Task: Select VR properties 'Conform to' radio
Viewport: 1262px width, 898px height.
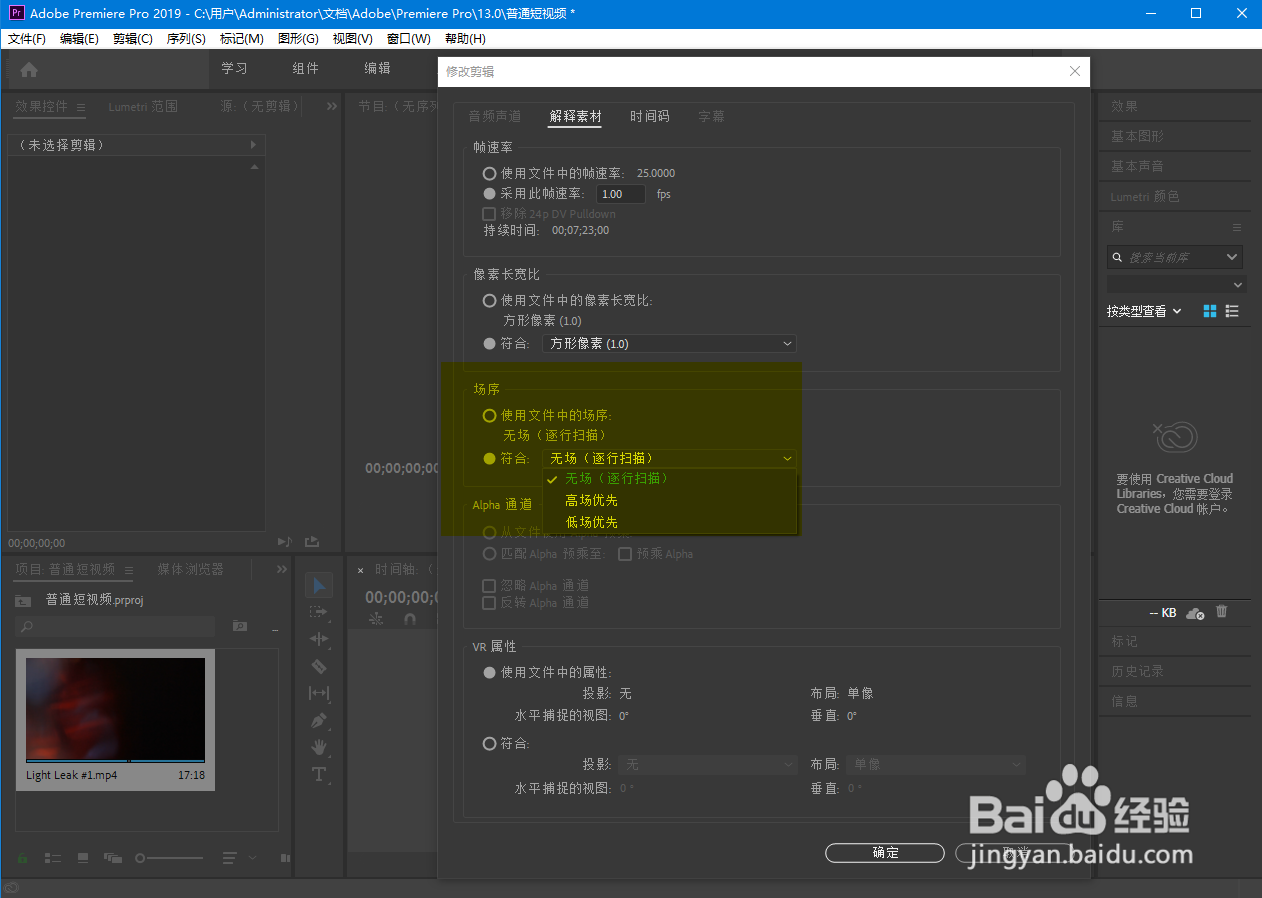Action: [489, 743]
